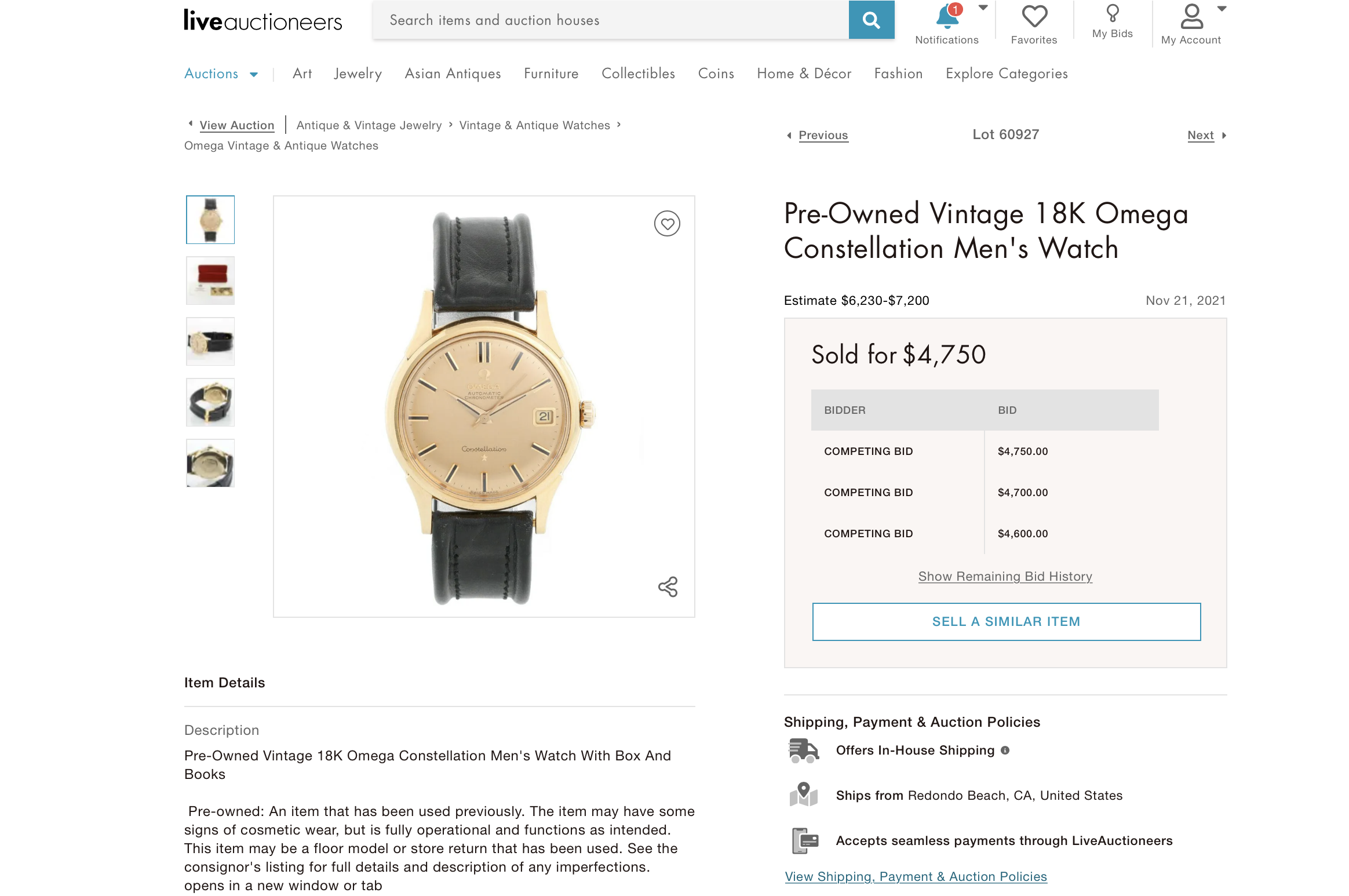Image resolution: width=1349 pixels, height=896 pixels.
Task: Select the red box thumbnail image
Action: click(210, 281)
